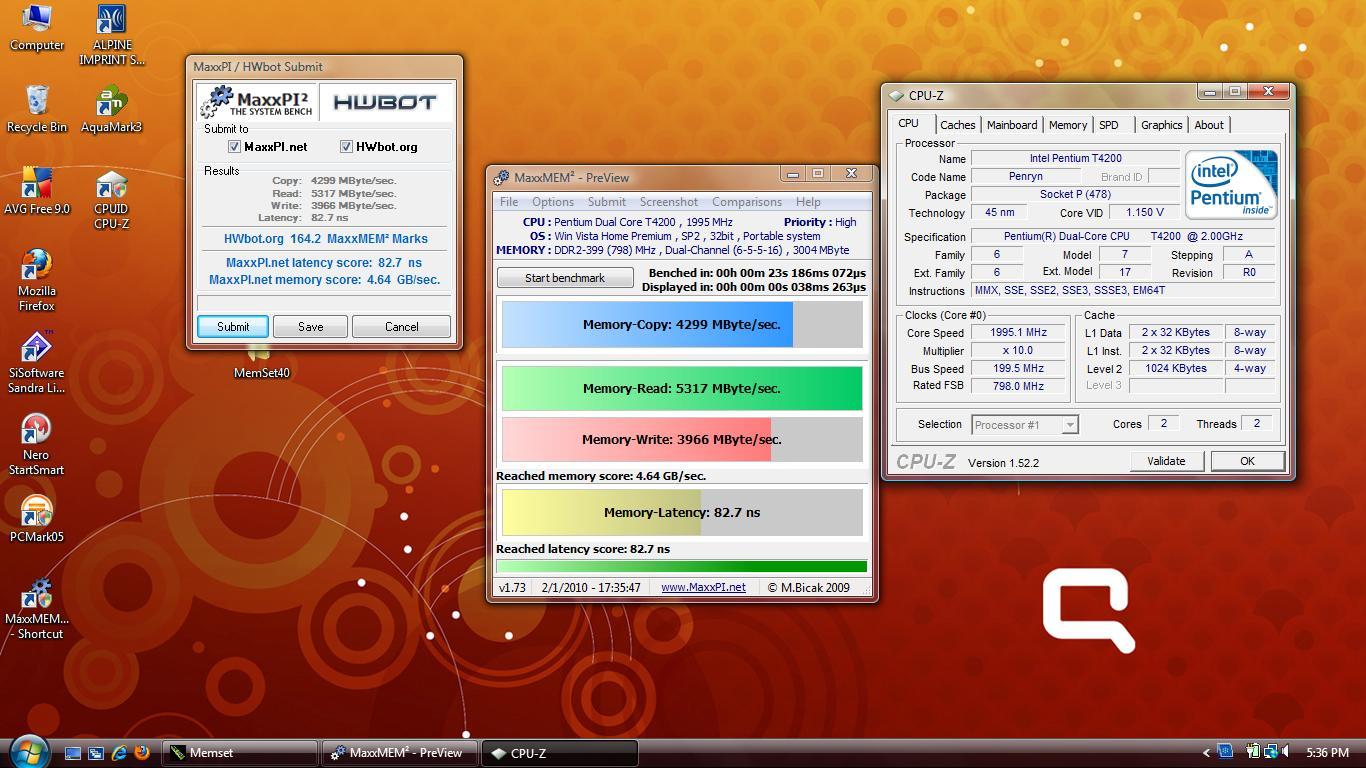Screen dimensions: 1366x768
Task: Select the MemSet40 desktop icon
Action: (261, 364)
